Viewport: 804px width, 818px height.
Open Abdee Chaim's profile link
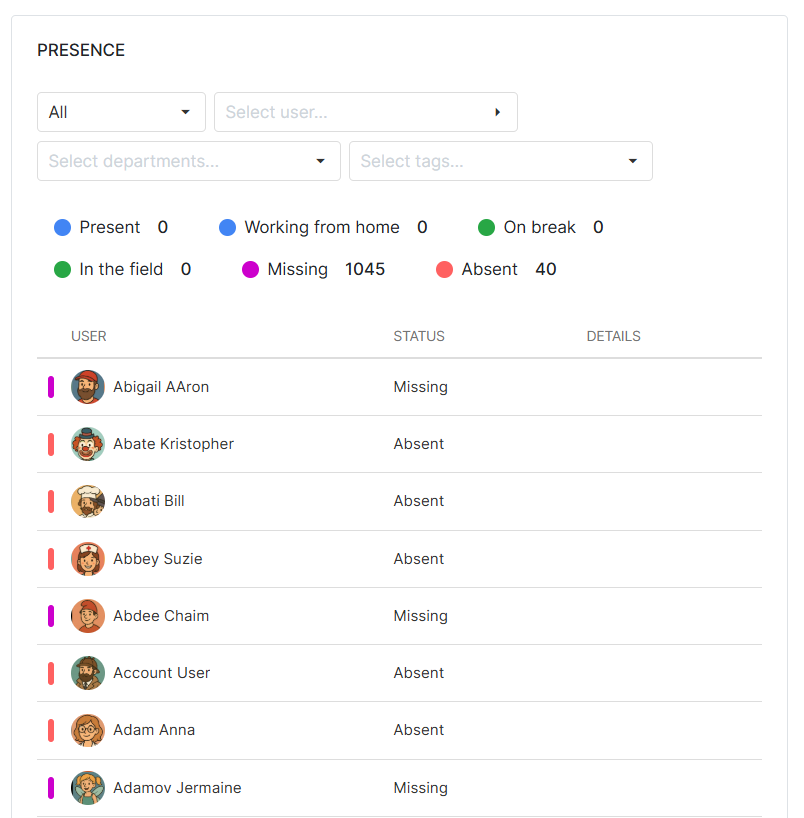(161, 616)
